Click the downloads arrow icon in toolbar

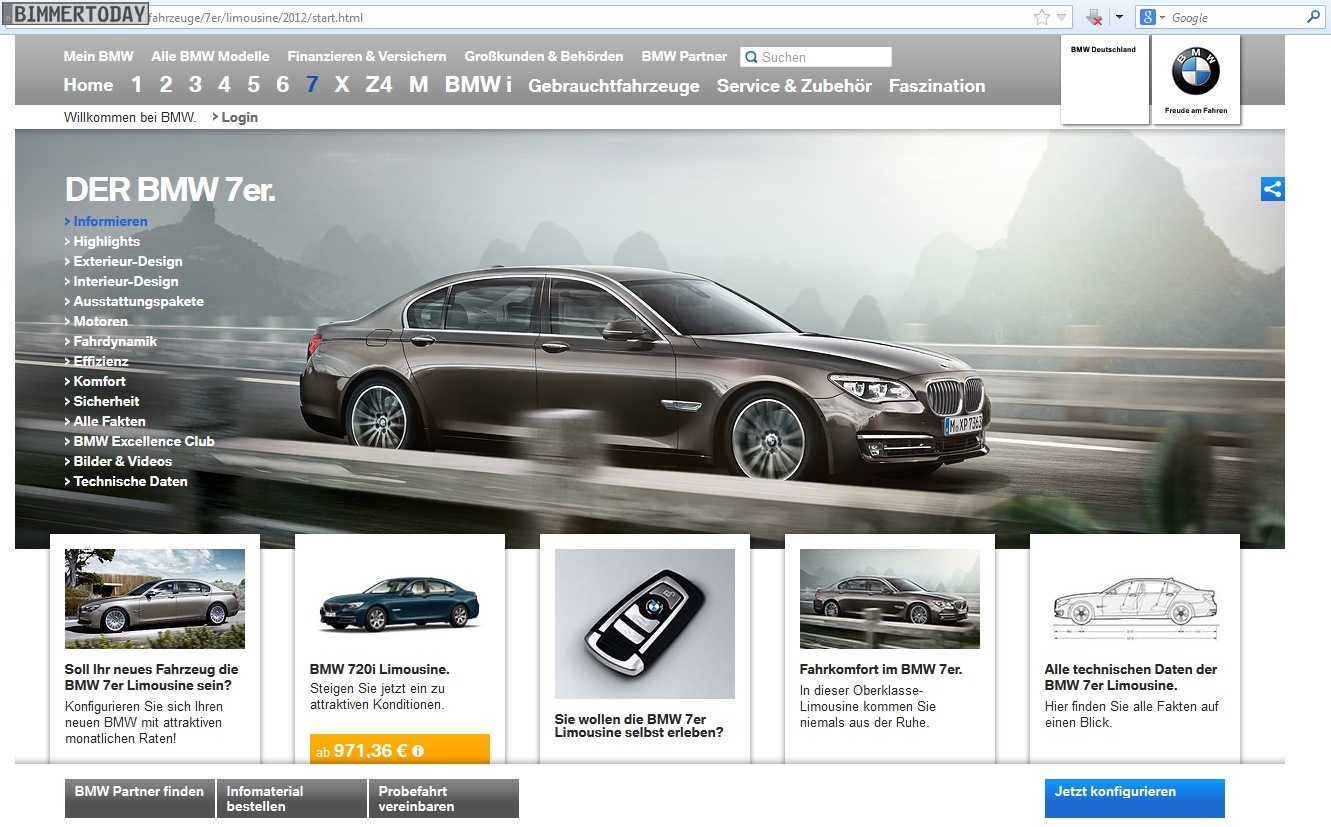tap(1094, 17)
